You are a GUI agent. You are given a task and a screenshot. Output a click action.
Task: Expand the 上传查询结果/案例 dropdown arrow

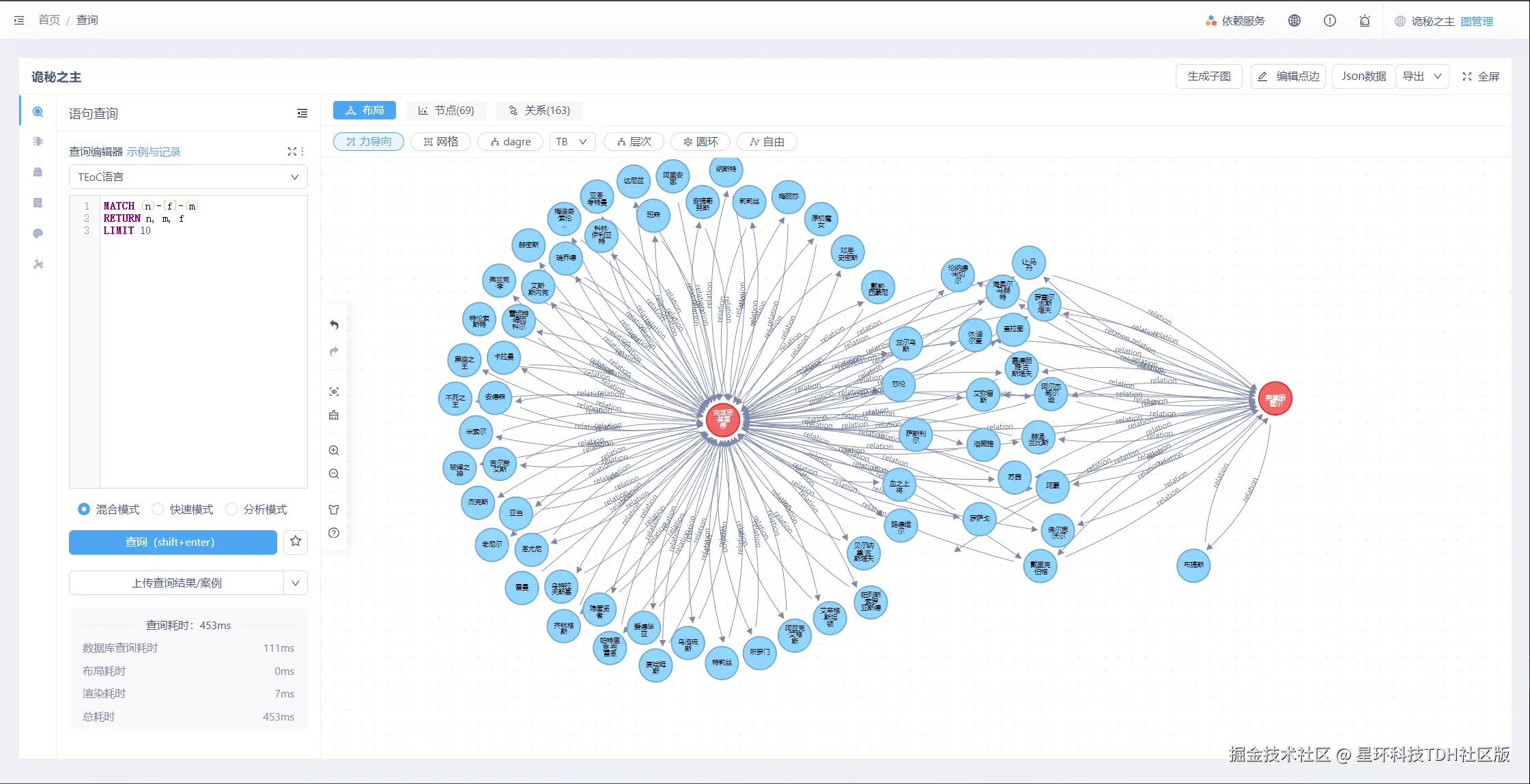296,583
